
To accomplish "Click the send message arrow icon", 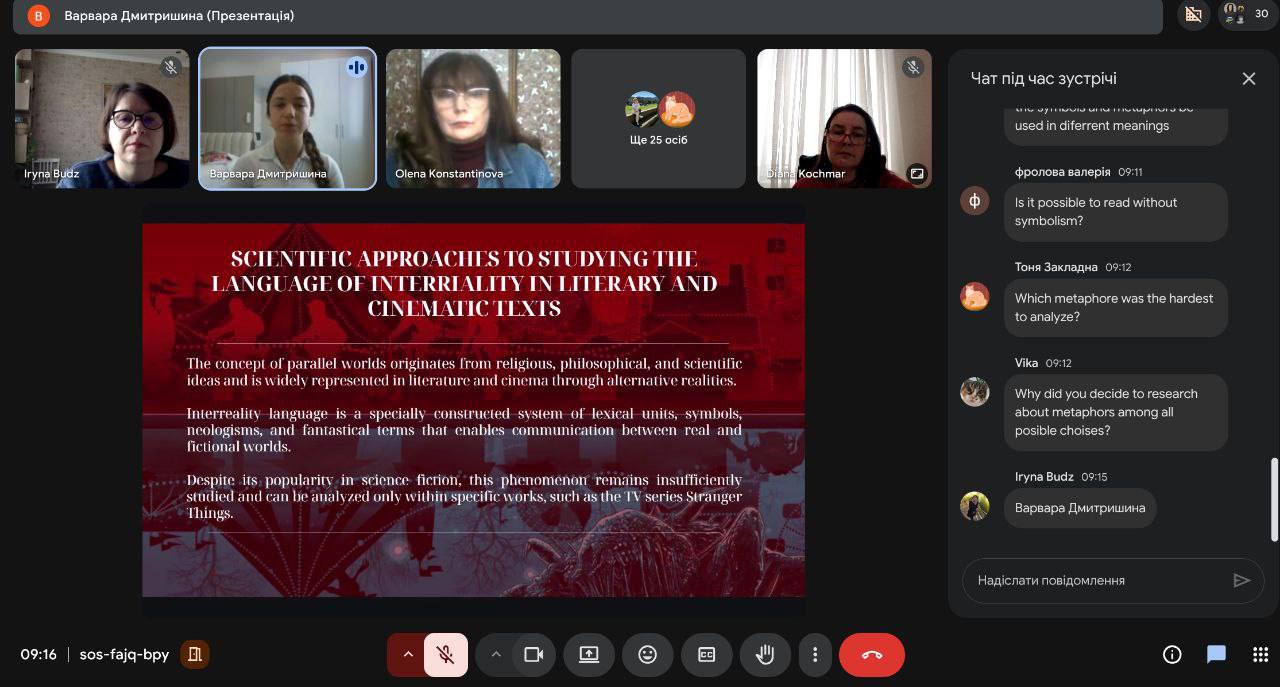I will [1241, 580].
